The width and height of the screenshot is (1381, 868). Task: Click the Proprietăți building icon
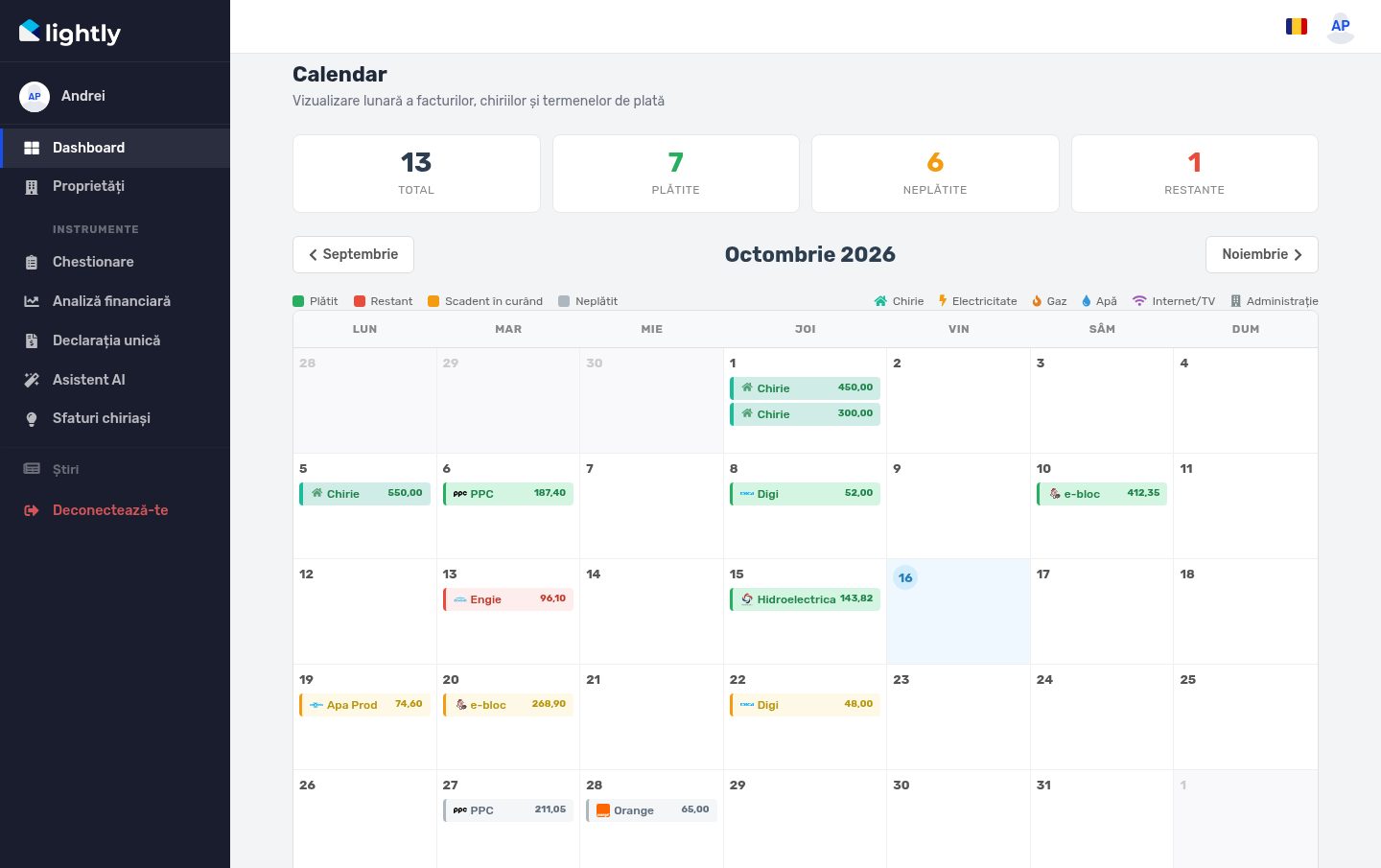pyautogui.click(x=32, y=187)
